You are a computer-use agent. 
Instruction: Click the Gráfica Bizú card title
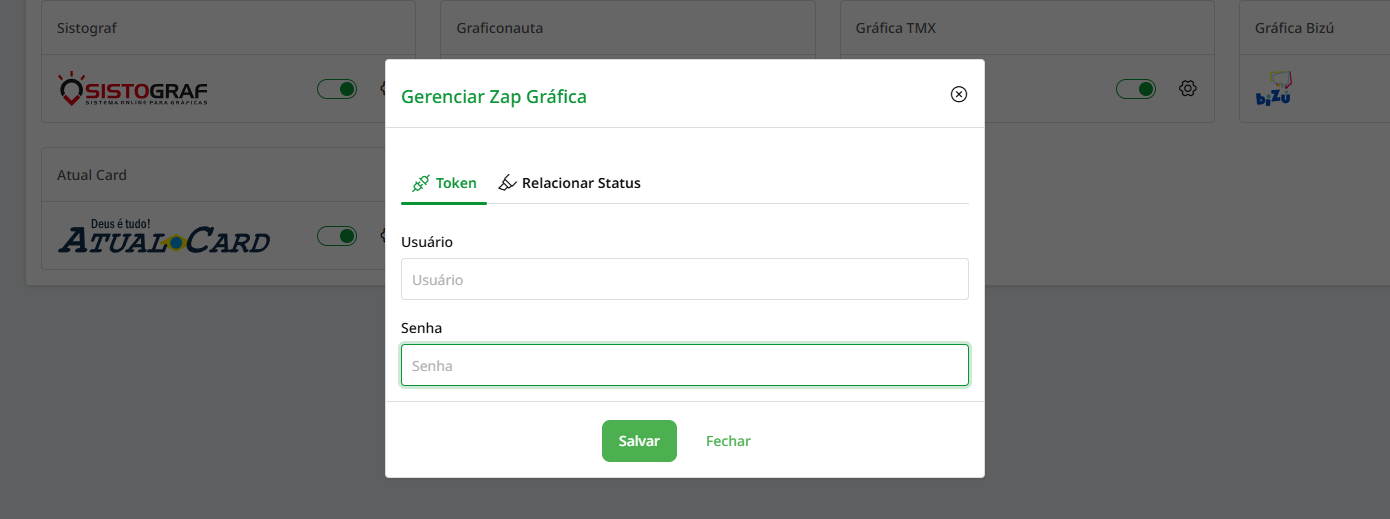1294,28
